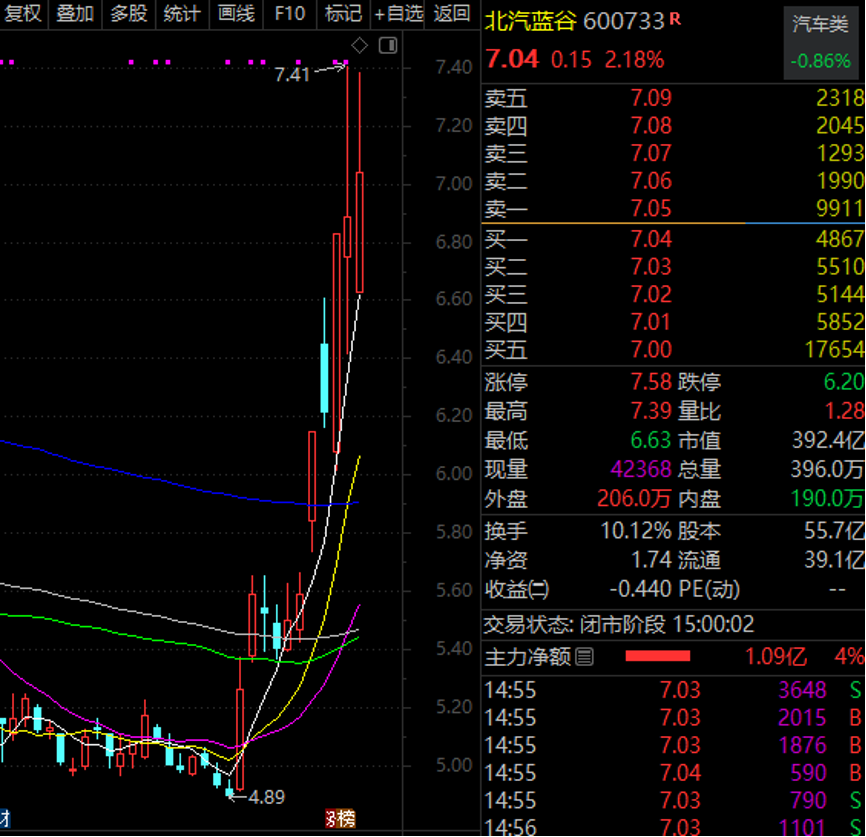Click the 4.89 low label on chart
The width and height of the screenshot is (866, 837).
point(267,797)
